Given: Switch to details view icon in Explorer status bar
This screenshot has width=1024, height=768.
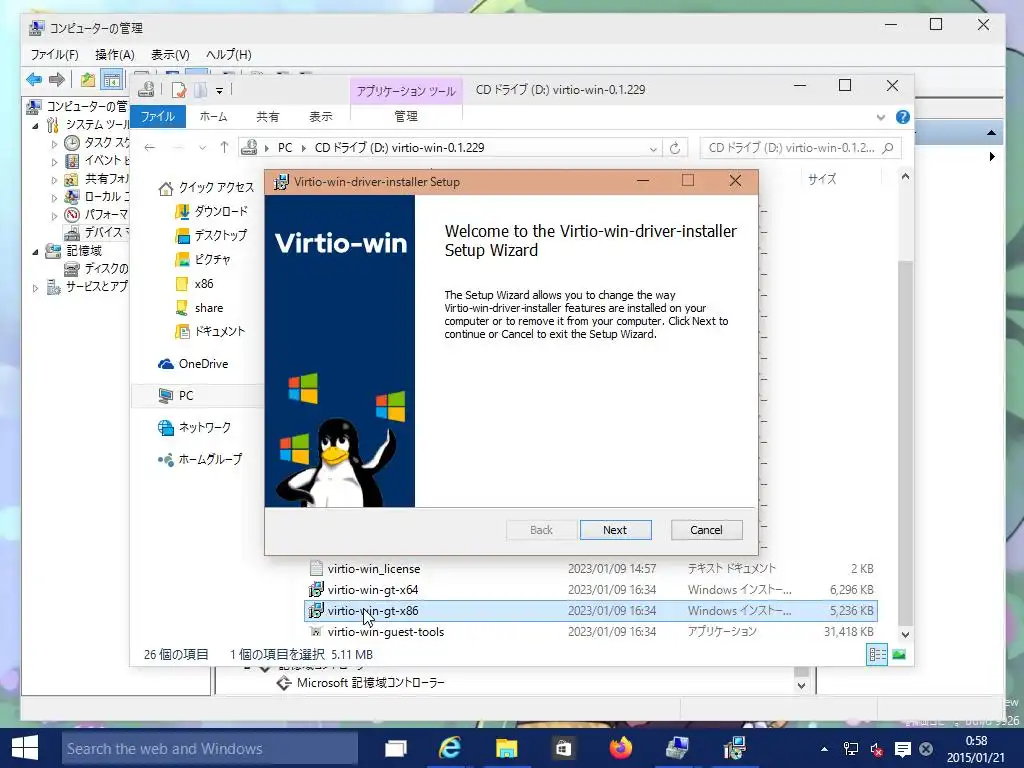Looking at the screenshot, I should [x=877, y=654].
